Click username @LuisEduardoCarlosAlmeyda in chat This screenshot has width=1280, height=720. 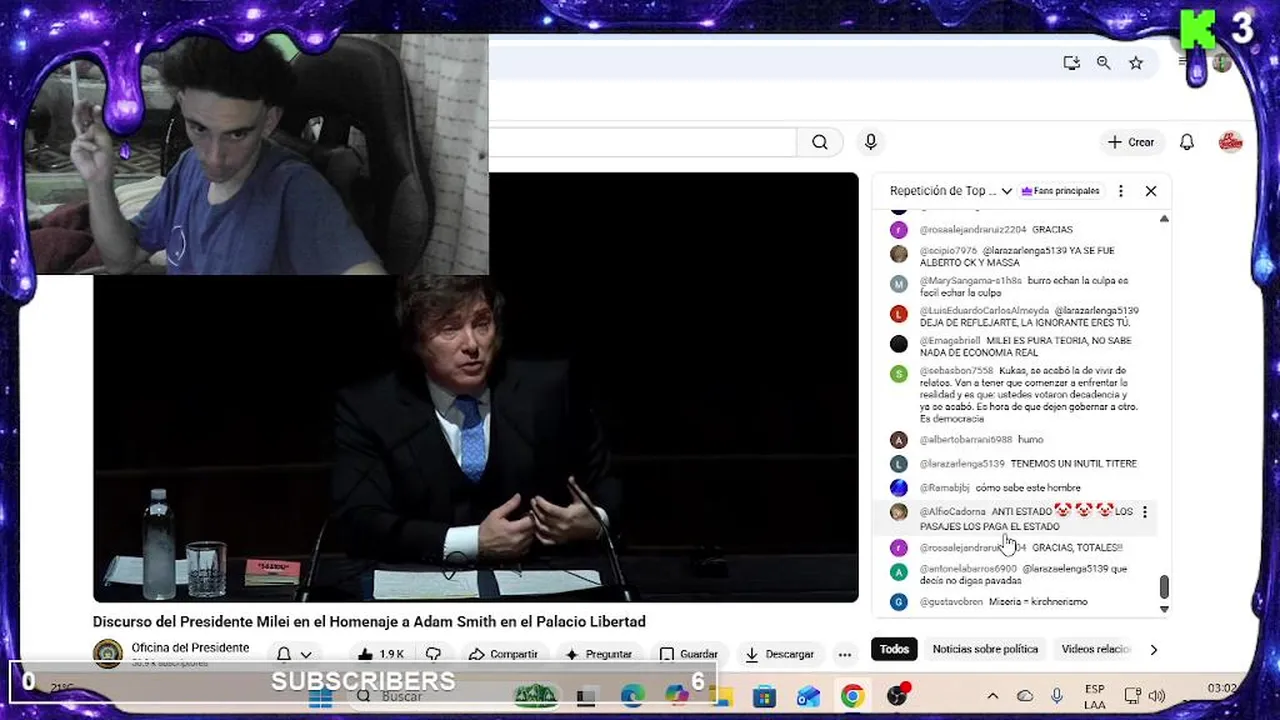coord(984,311)
